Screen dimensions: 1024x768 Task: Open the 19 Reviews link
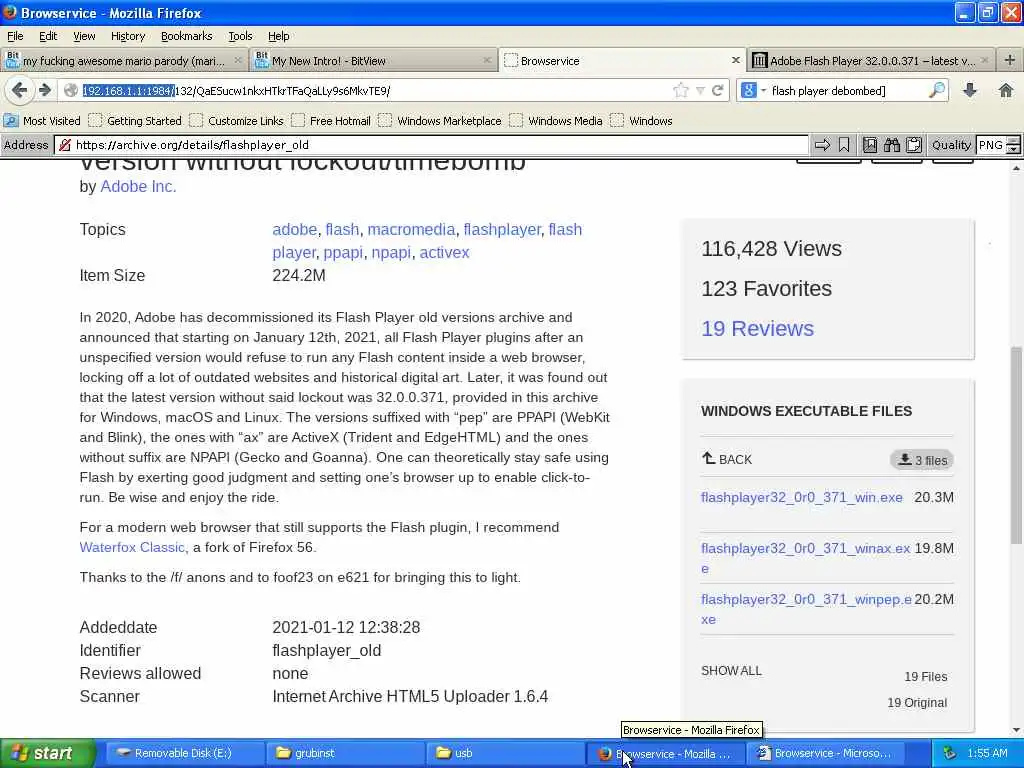tap(758, 328)
